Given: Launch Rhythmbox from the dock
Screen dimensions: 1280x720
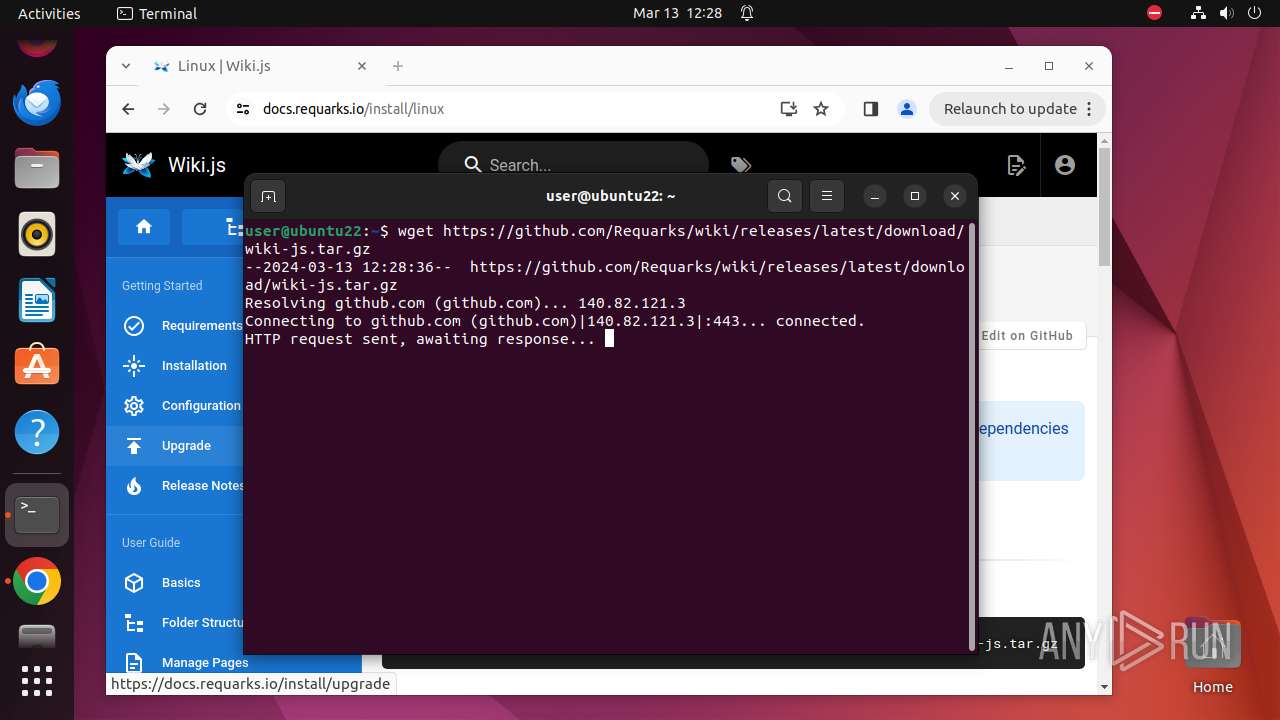Looking at the screenshot, I should pyautogui.click(x=37, y=234).
